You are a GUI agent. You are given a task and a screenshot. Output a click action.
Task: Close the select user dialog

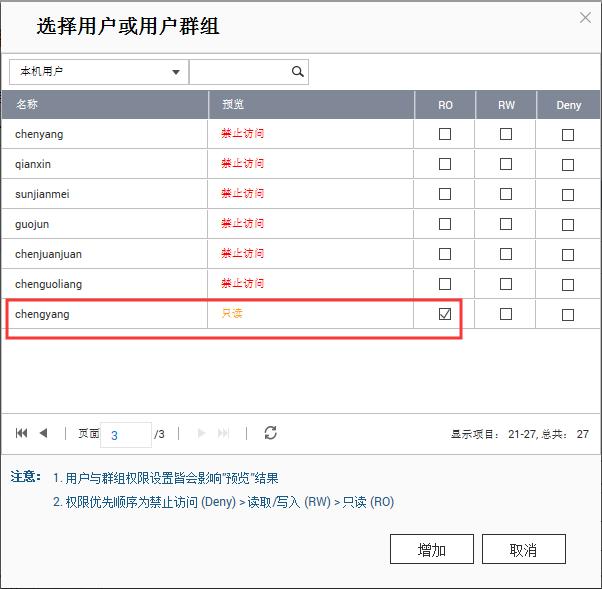coord(585,17)
